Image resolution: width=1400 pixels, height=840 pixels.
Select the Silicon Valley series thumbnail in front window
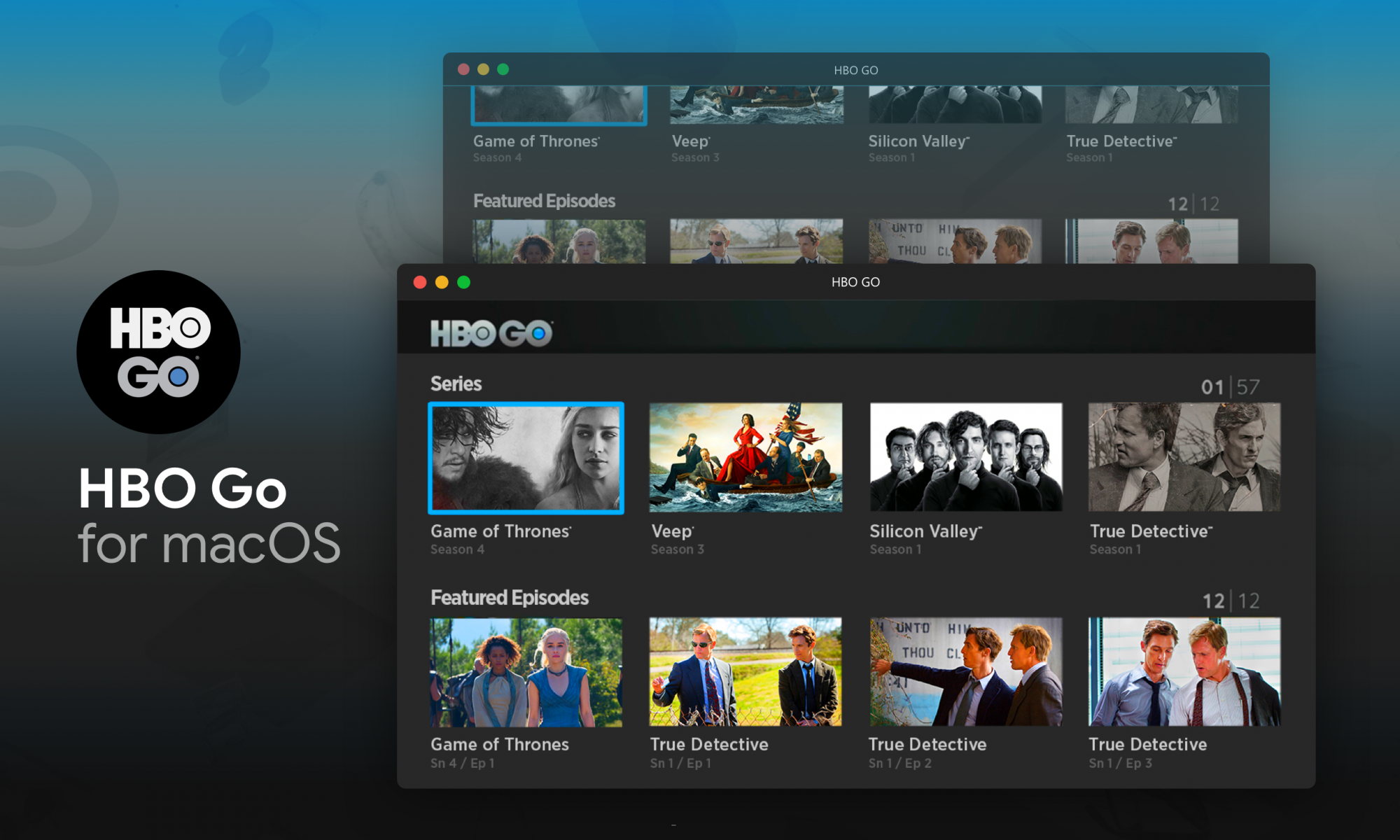(966, 457)
